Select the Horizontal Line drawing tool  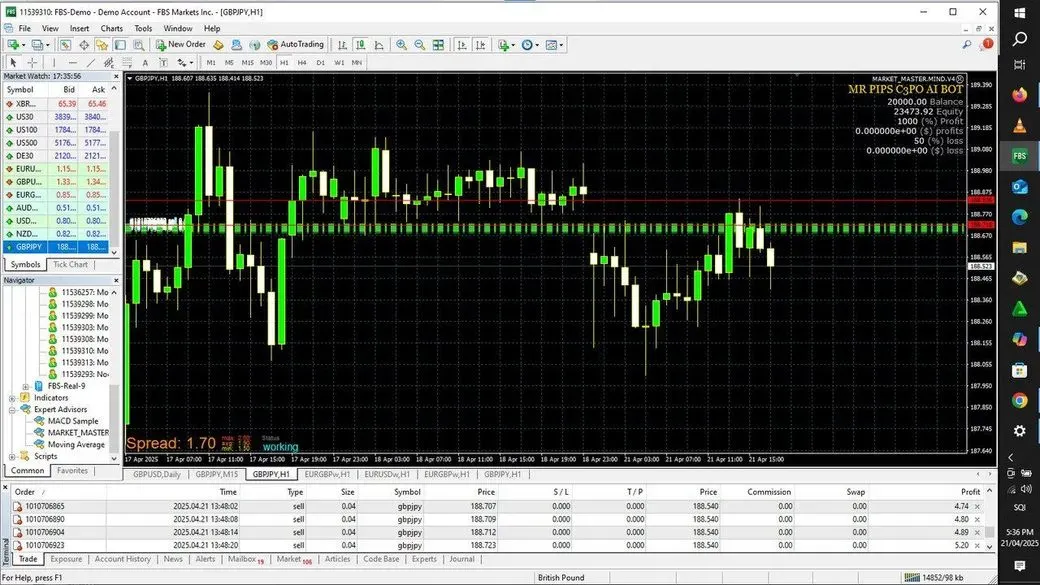point(72,62)
